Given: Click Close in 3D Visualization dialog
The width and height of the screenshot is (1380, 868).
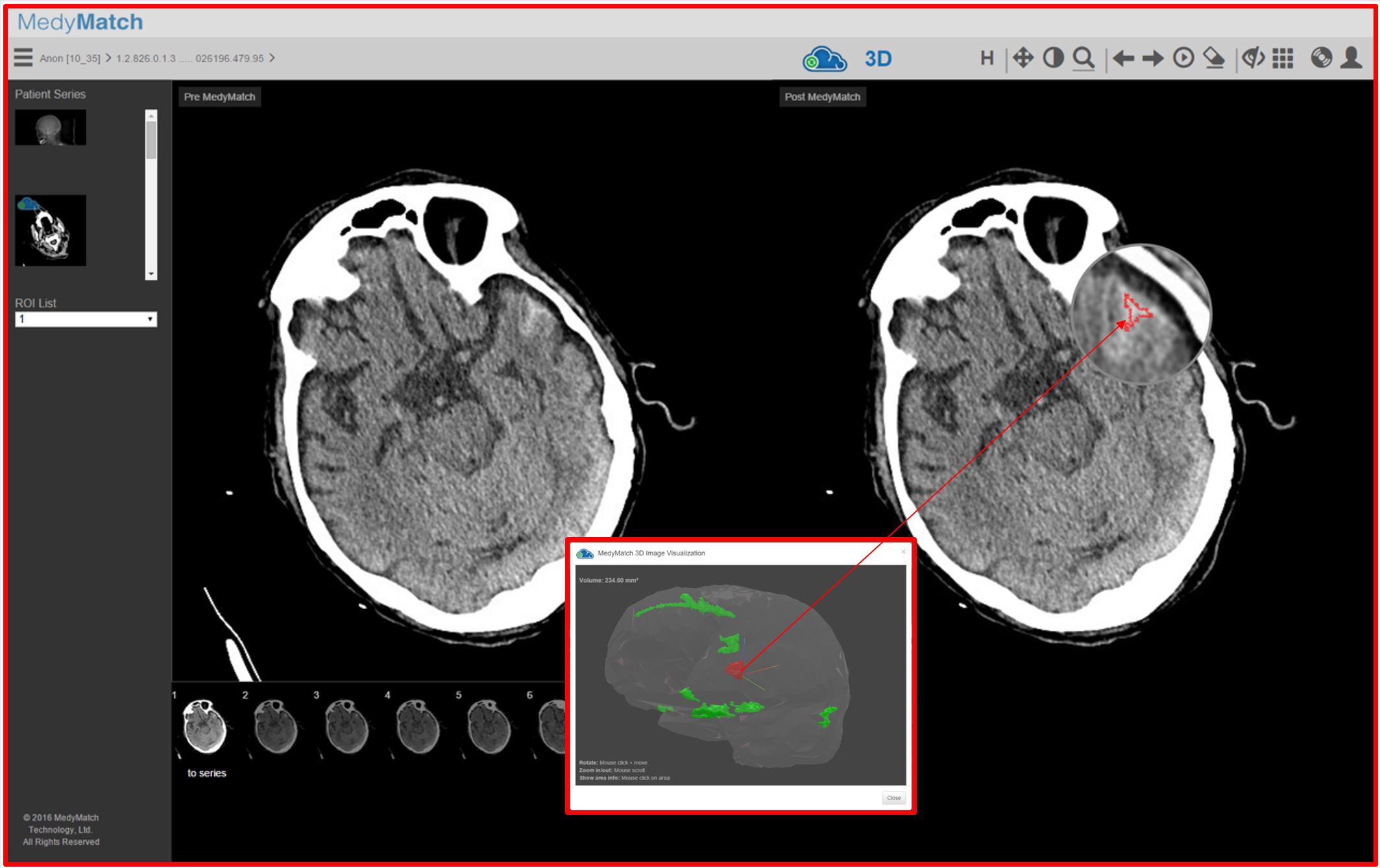Looking at the screenshot, I should point(893,798).
